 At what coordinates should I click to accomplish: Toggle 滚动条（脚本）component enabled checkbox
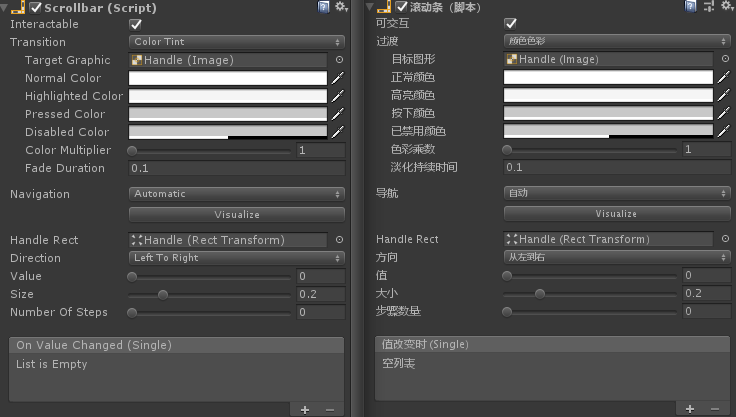401,7
